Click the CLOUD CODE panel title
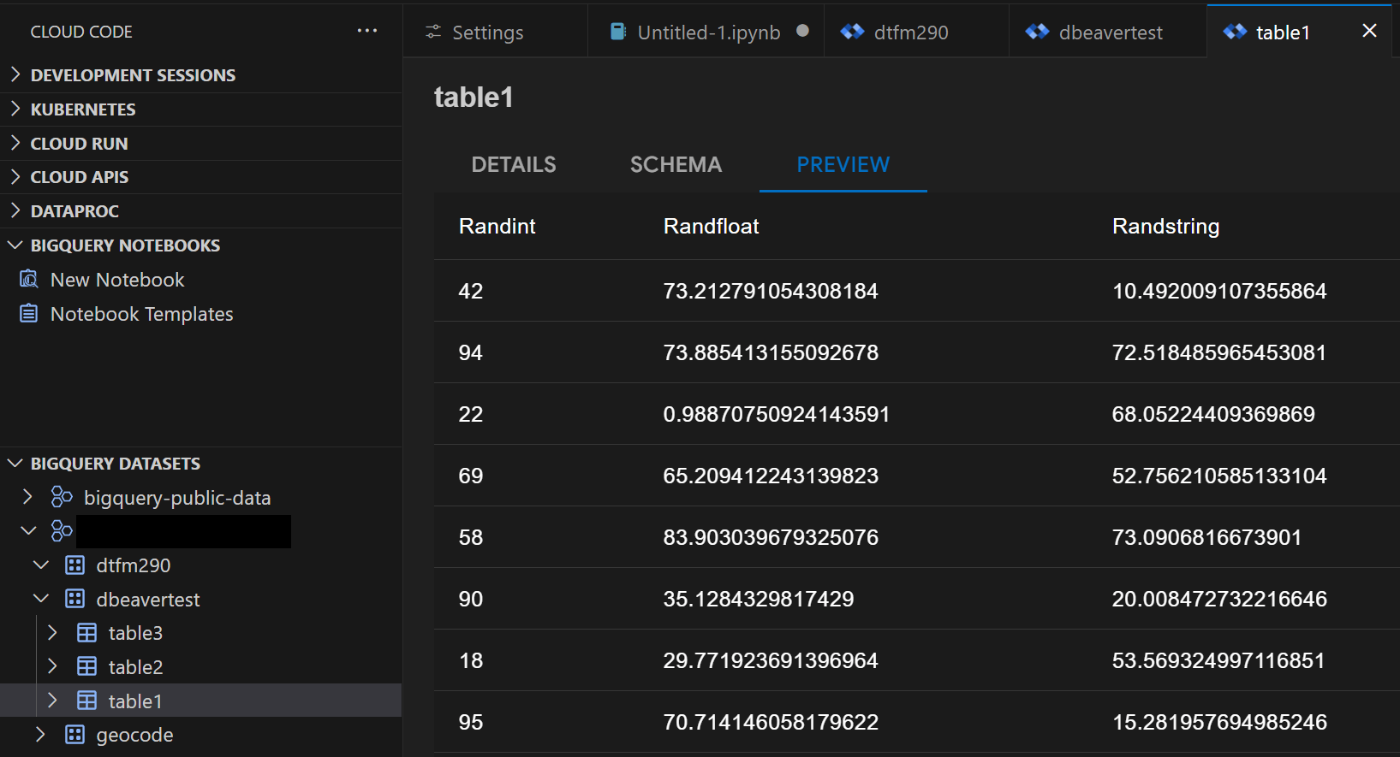Screen dimensions: 1400x757 81,32
